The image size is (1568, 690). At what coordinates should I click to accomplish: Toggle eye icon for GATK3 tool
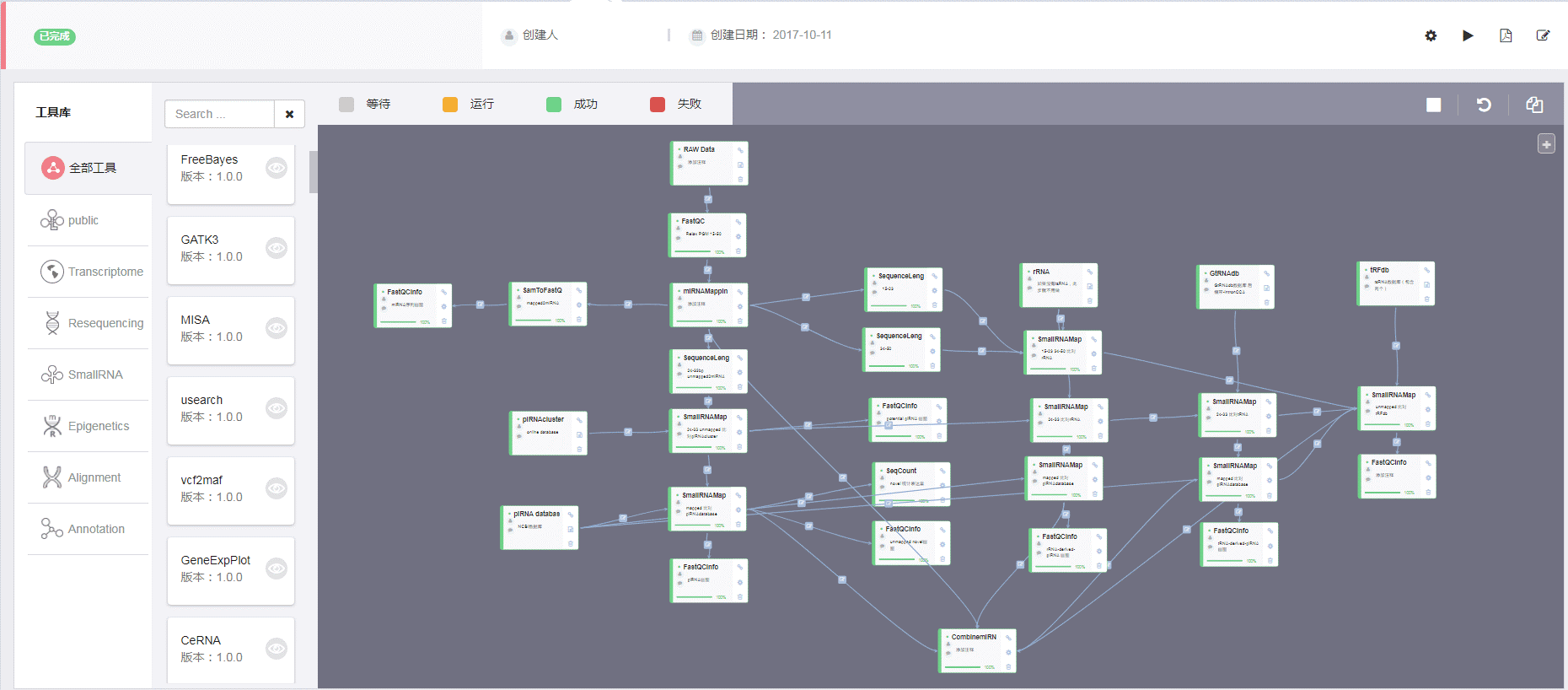pos(277,248)
